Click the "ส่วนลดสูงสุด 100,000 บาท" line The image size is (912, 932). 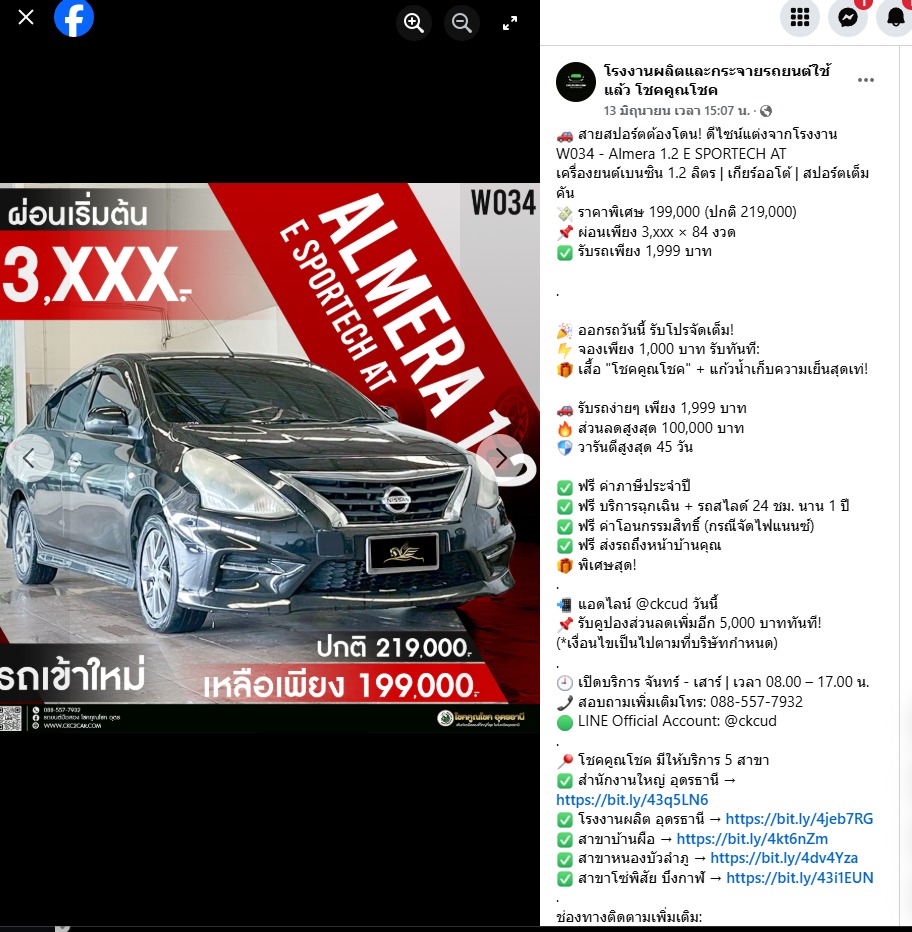pos(650,428)
